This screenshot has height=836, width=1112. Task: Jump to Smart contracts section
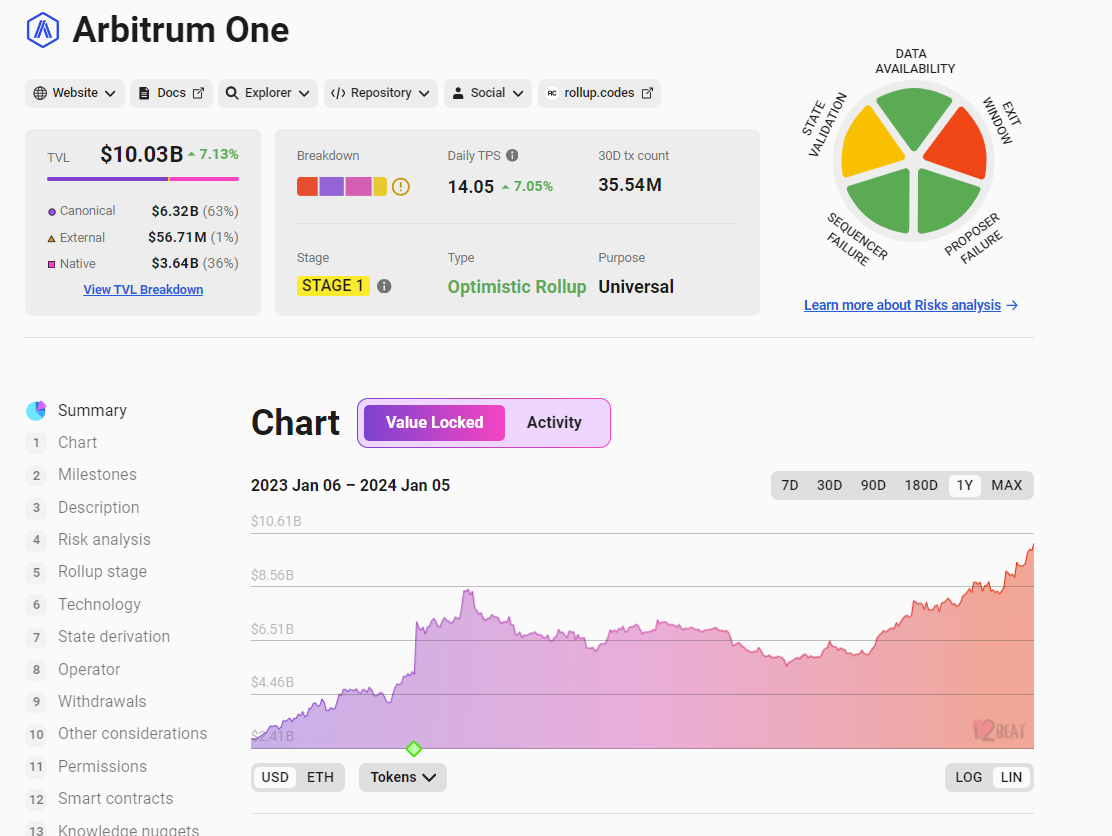click(116, 798)
